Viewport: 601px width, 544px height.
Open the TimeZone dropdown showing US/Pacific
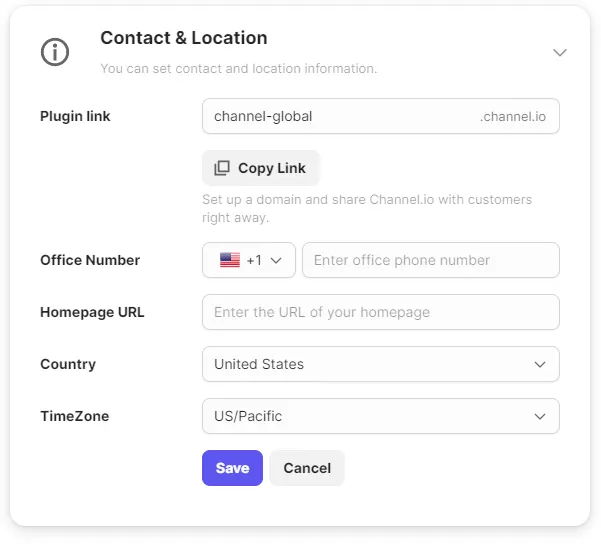point(380,416)
